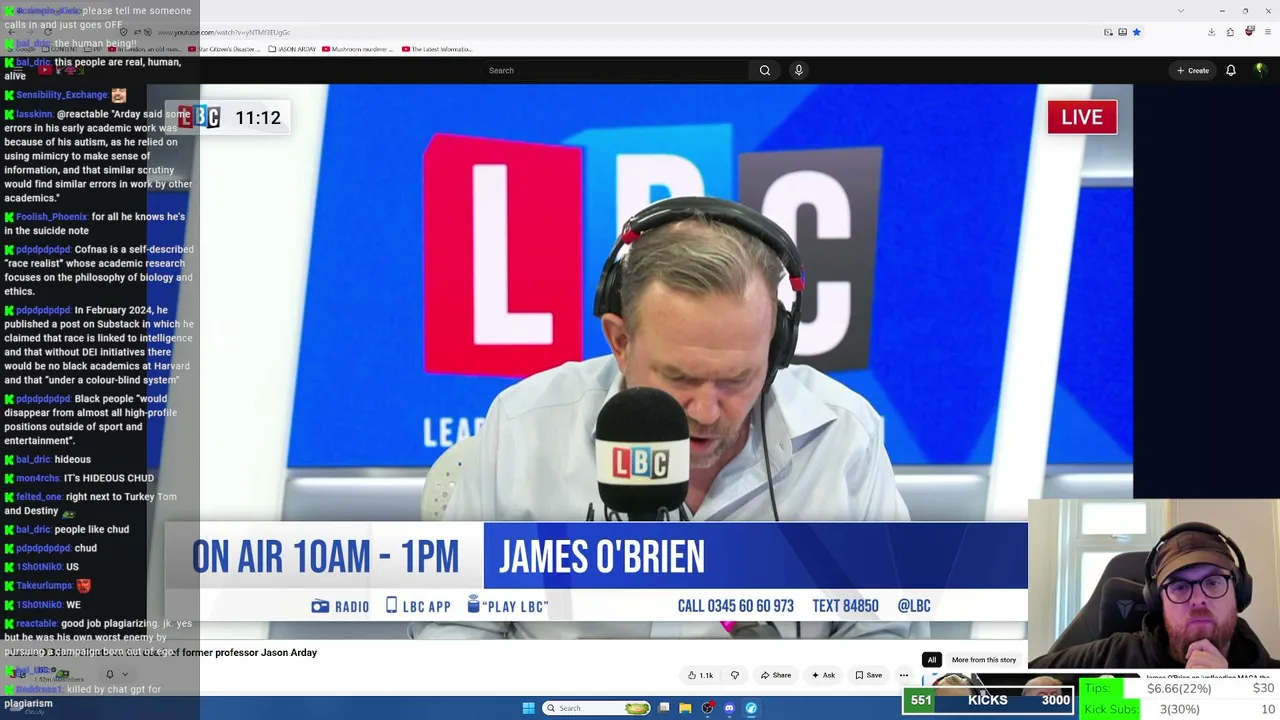Open the YouTube account avatar menu
The width and height of the screenshot is (1280, 720).
[x=1260, y=70]
